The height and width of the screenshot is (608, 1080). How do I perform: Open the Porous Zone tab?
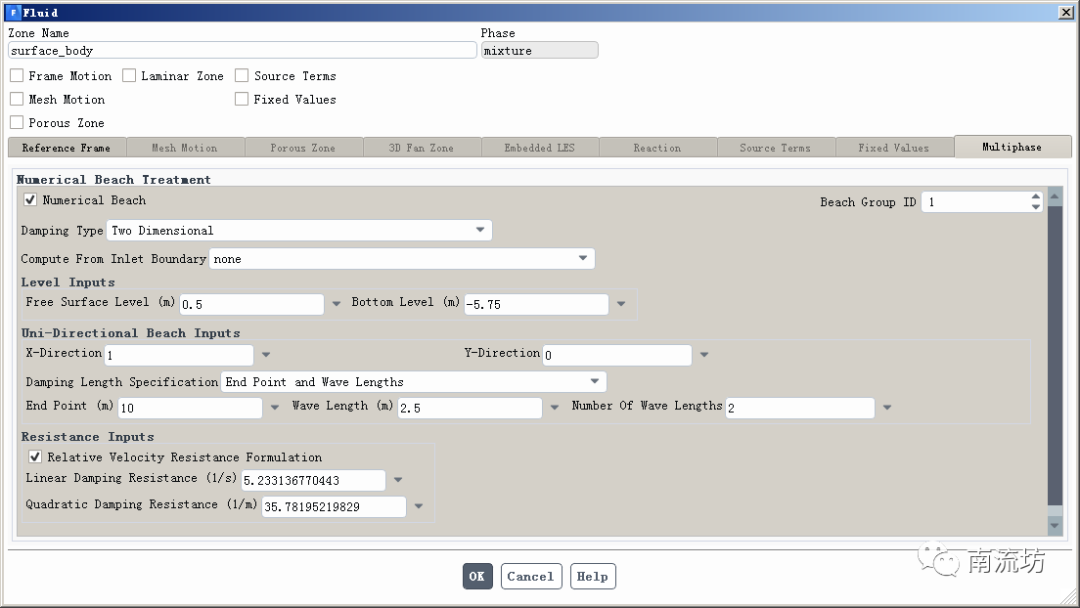303,147
